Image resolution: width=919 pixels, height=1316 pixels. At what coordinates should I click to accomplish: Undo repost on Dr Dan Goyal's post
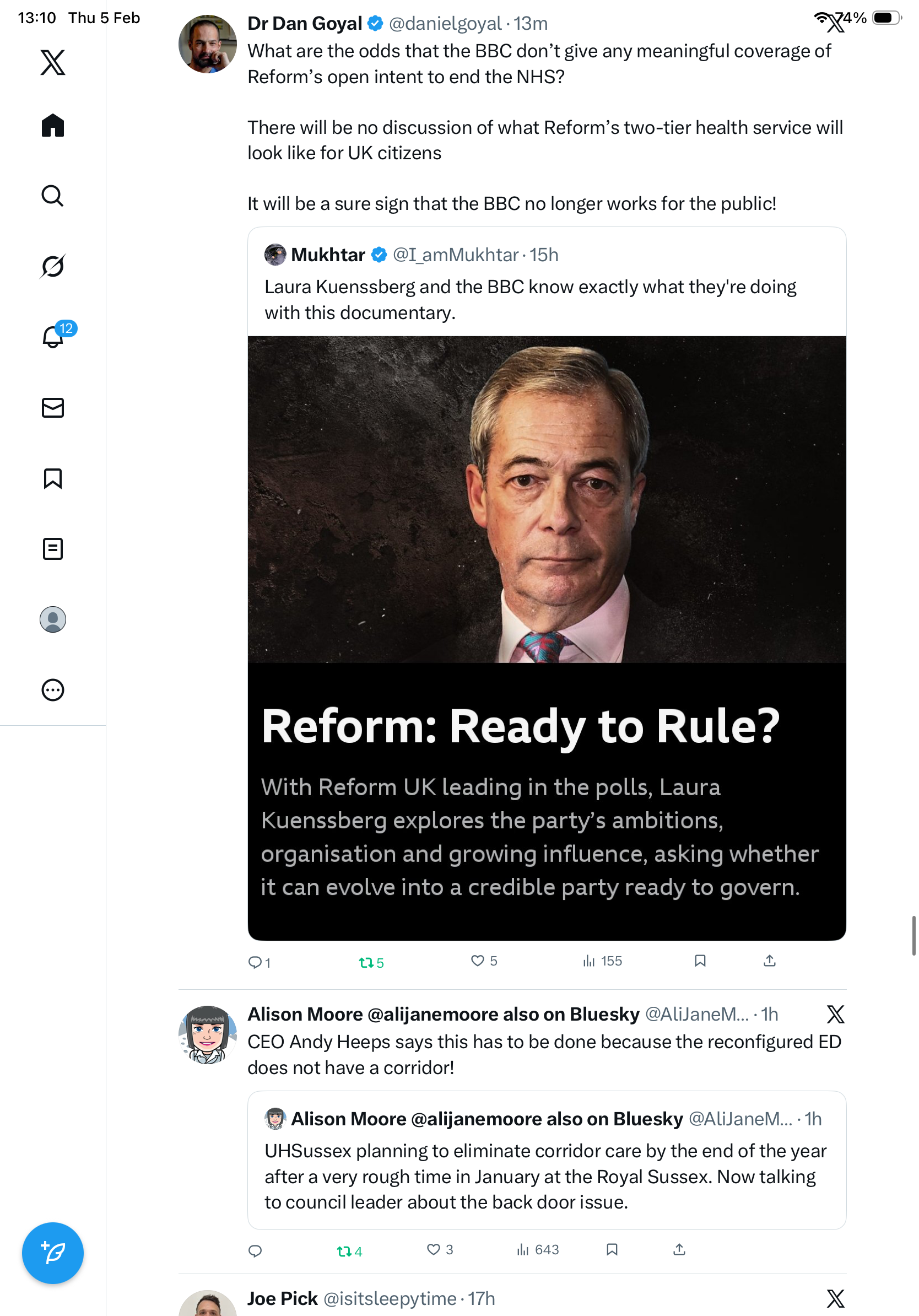[366, 962]
